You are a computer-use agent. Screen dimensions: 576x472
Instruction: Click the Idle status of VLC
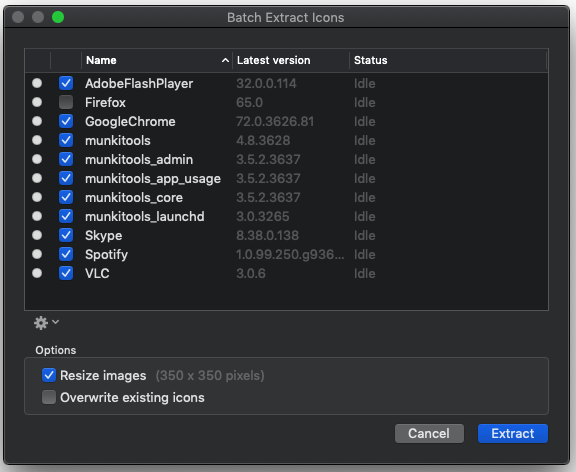click(364, 274)
